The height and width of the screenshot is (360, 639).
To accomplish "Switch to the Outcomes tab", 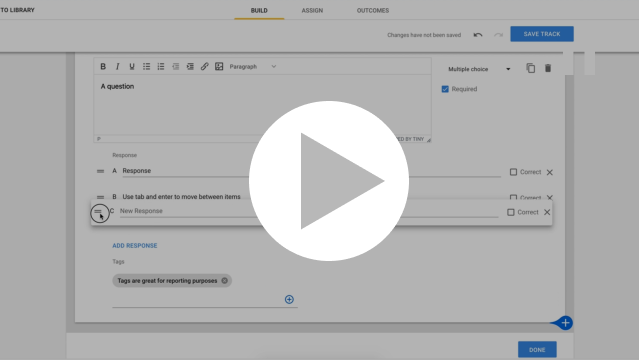I will coord(373,11).
